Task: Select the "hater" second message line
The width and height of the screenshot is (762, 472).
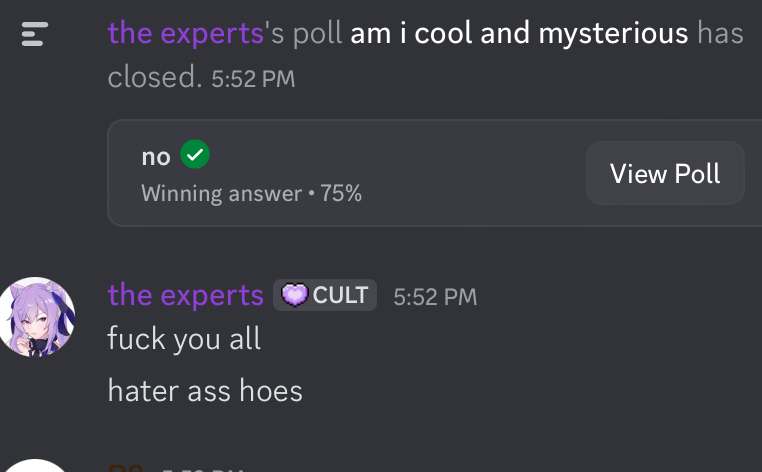Action: point(205,389)
